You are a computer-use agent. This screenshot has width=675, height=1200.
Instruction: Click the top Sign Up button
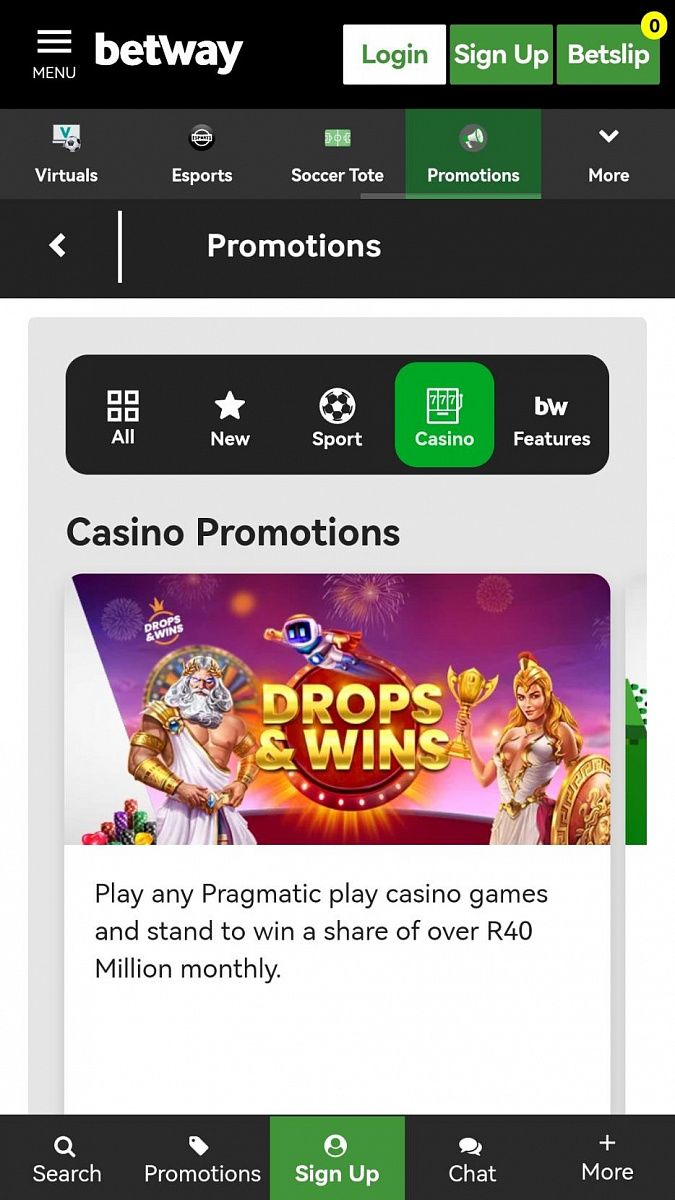pos(501,54)
